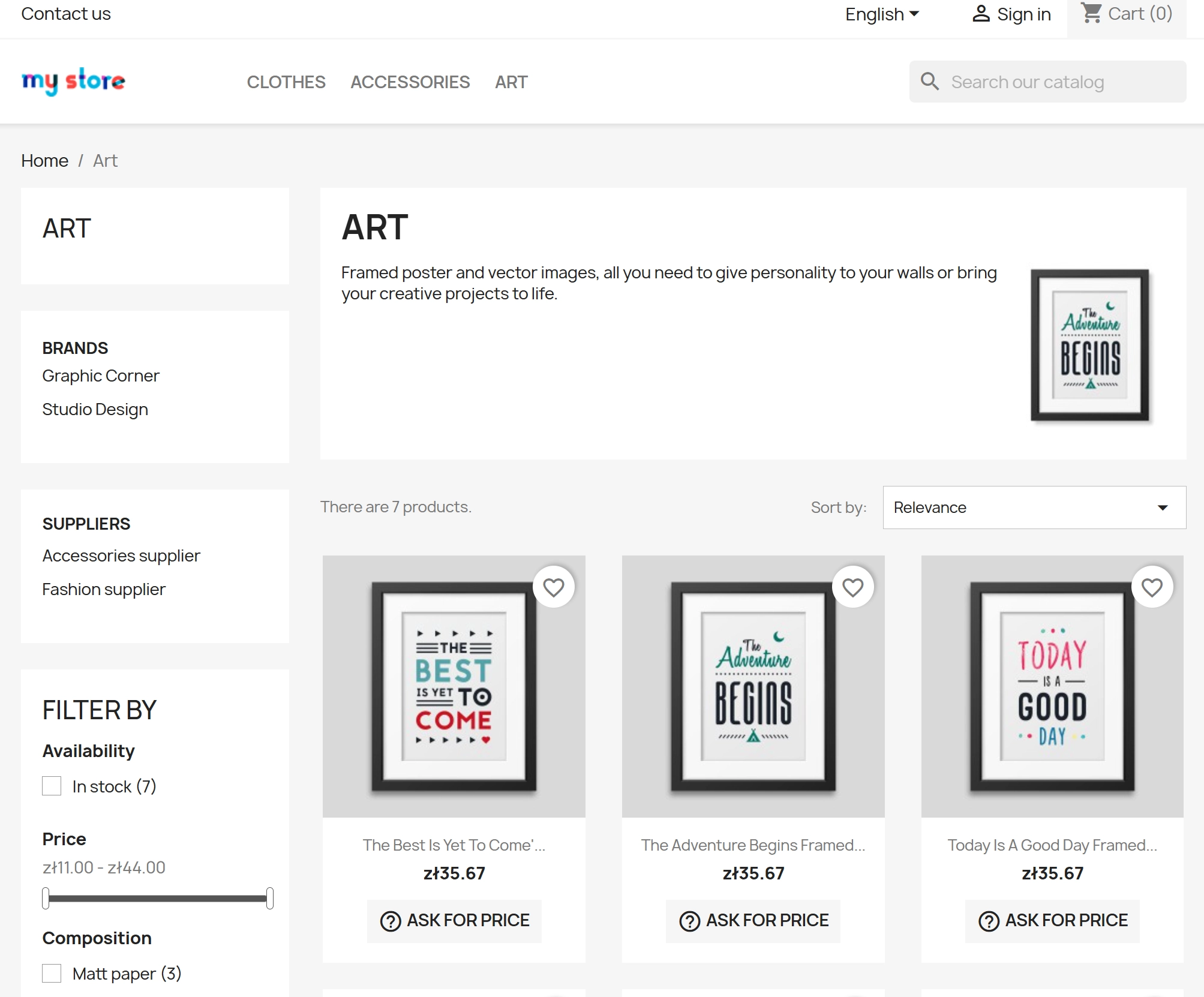Check the Matt paper composition filter
The image size is (1204, 997).
coord(52,974)
